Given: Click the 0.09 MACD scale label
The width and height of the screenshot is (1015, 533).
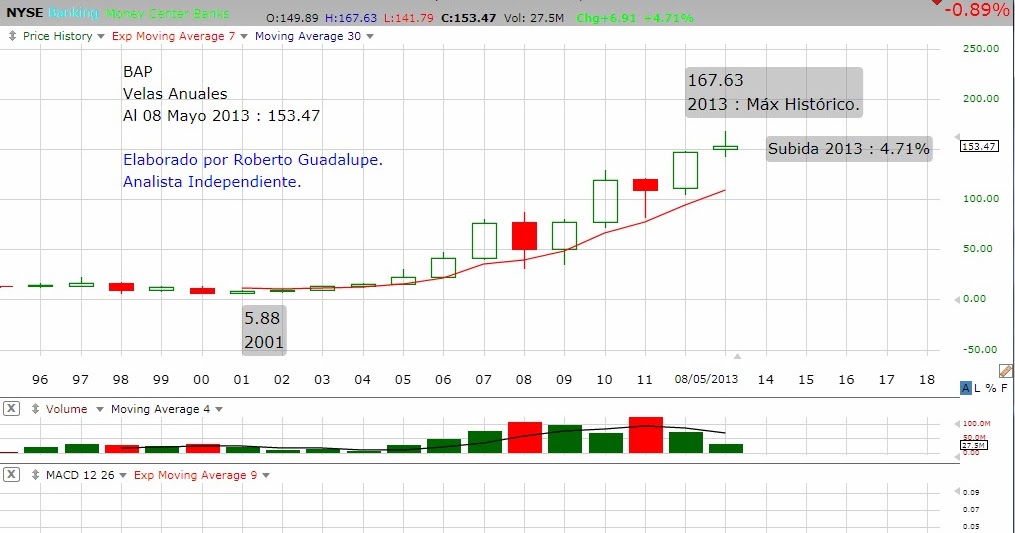Looking at the screenshot, I should tap(971, 493).
